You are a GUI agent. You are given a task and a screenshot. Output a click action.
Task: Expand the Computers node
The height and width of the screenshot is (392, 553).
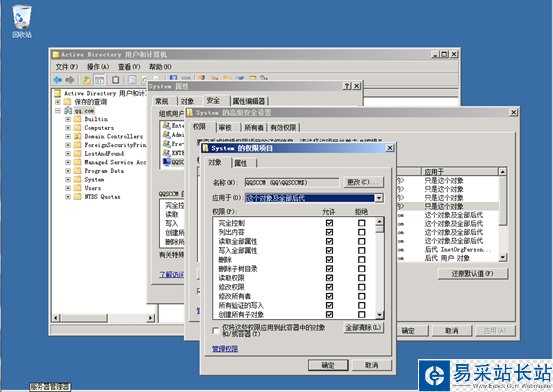point(68,128)
